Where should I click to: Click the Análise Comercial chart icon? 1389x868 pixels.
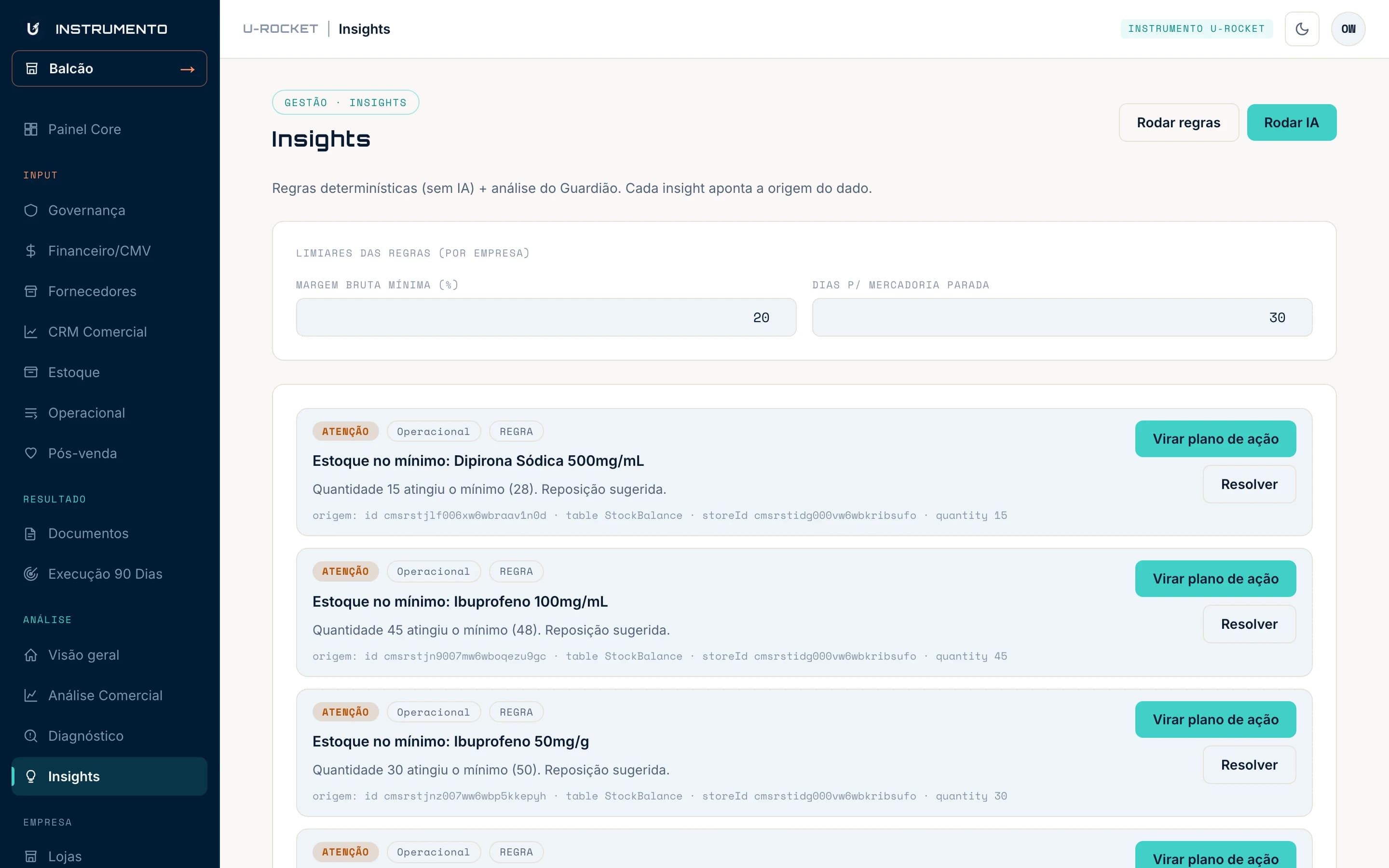click(31, 695)
